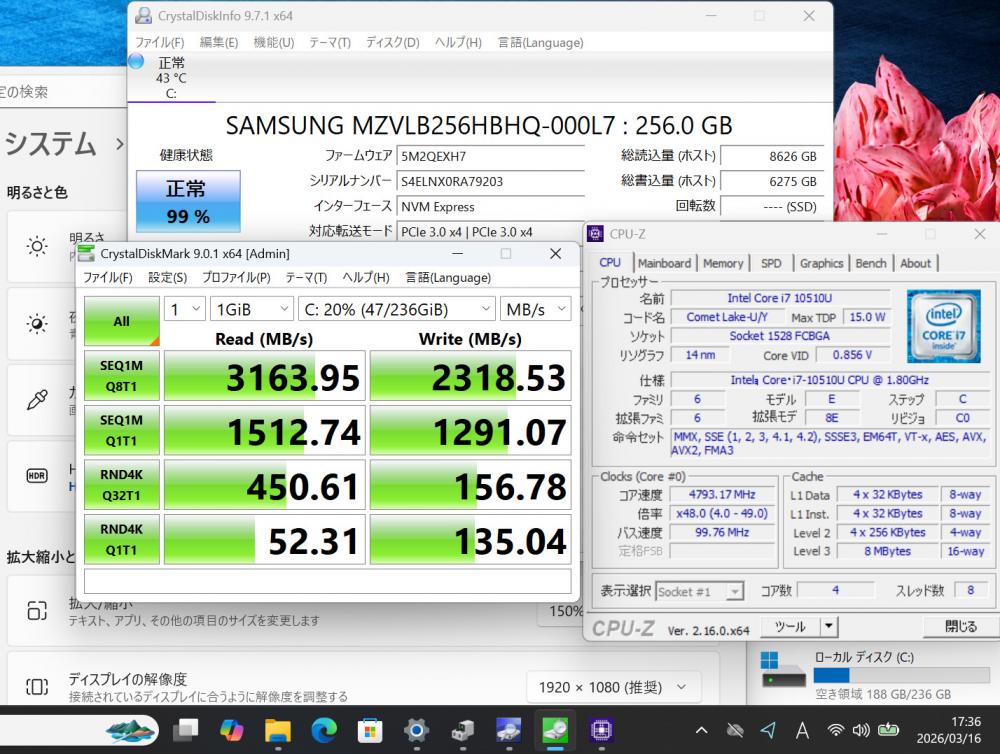The width and height of the screenshot is (1000, 754).
Task: Click the ツール button in CPU-Z
Action: click(x=791, y=626)
